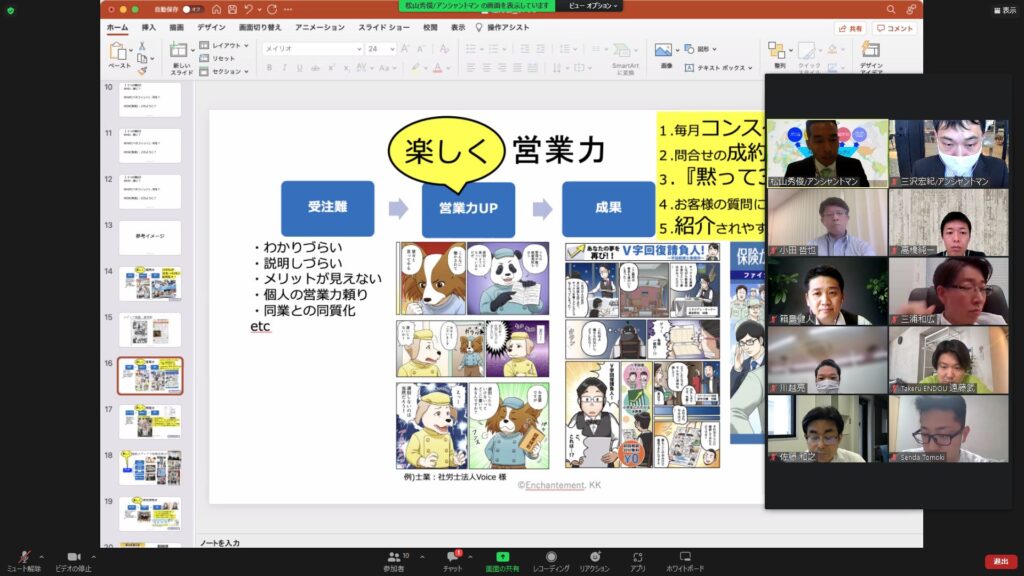The width and height of the screenshot is (1024, 576).
Task: Switch to the 画面切り替え ribbon tab
Action: point(260,27)
